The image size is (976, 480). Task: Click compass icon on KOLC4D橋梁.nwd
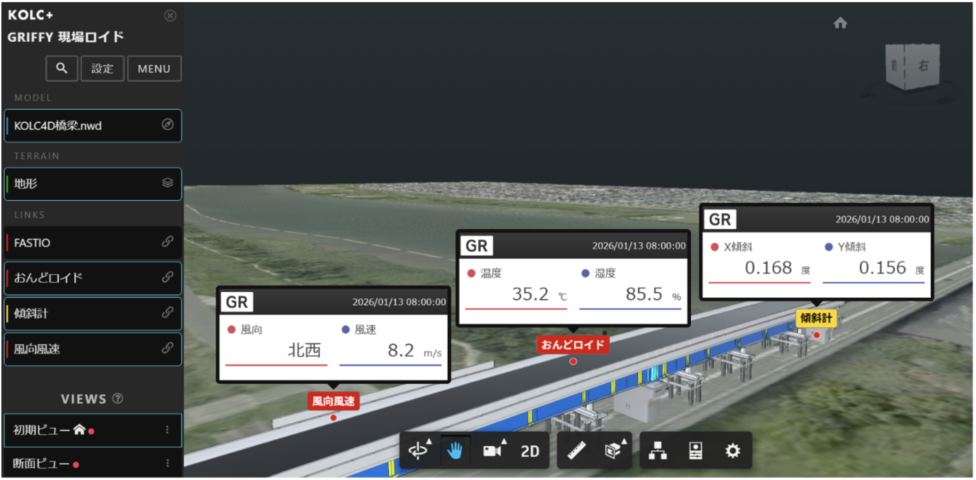coord(168,126)
